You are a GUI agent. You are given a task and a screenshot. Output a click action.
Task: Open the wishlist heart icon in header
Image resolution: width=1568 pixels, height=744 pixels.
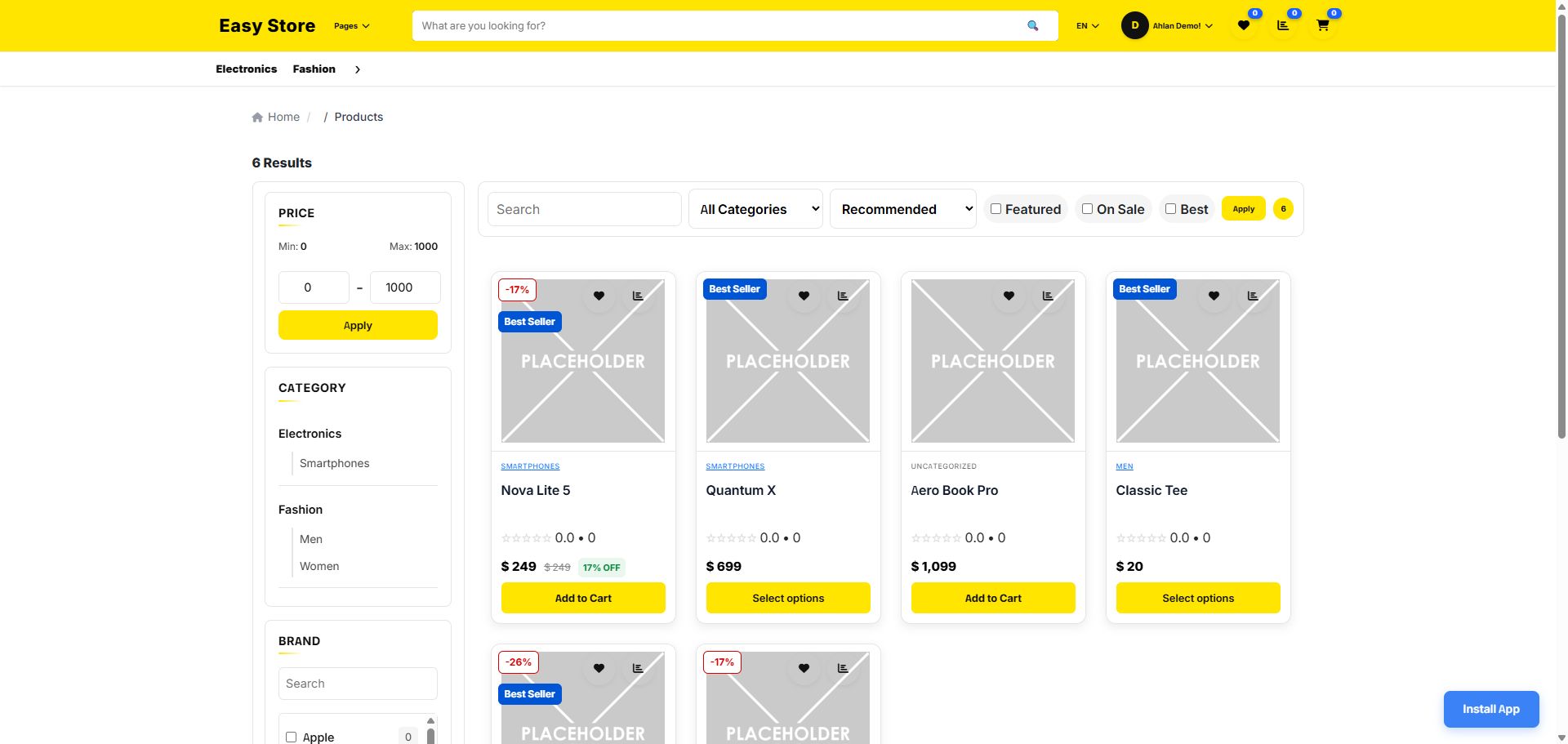pos(1243,26)
